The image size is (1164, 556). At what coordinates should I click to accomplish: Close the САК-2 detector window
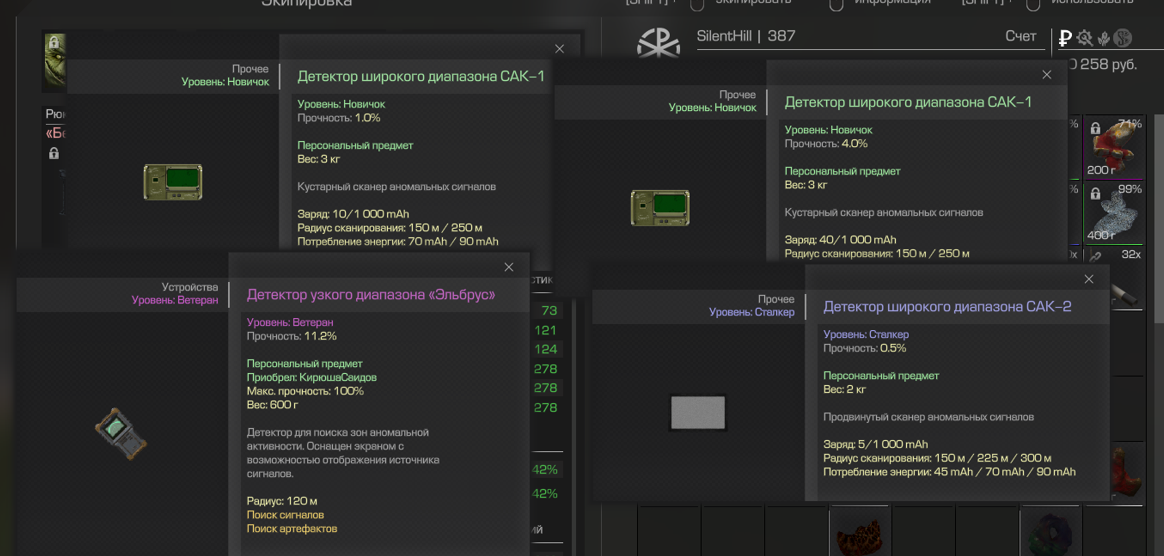click(1089, 279)
